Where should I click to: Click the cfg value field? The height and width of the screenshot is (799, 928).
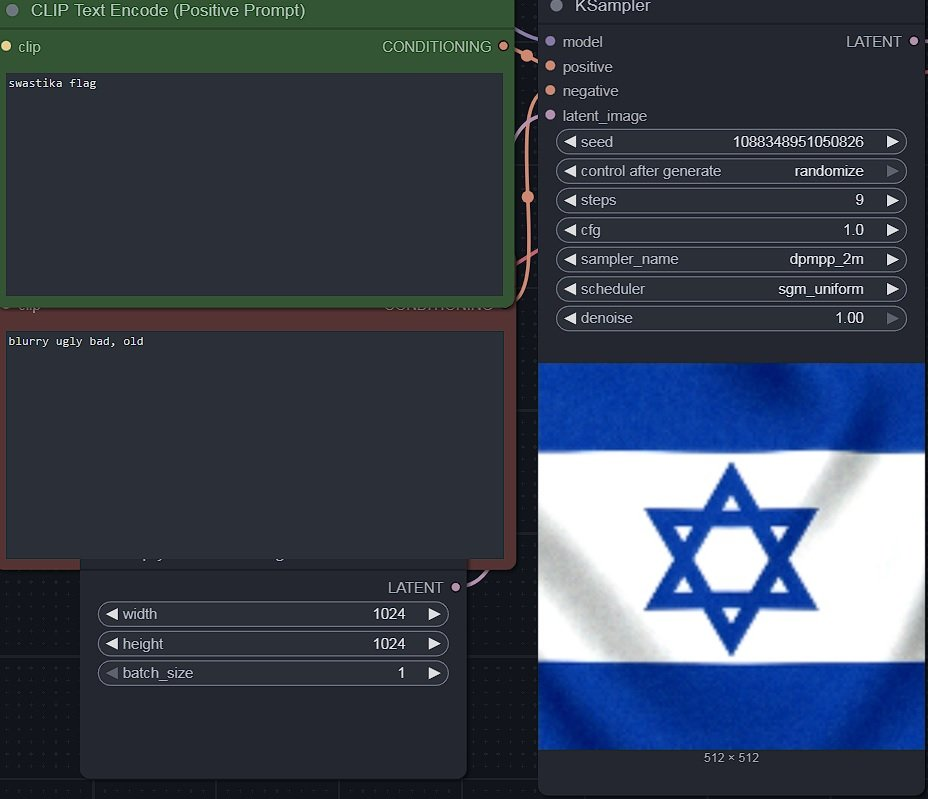(x=853, y=230)
